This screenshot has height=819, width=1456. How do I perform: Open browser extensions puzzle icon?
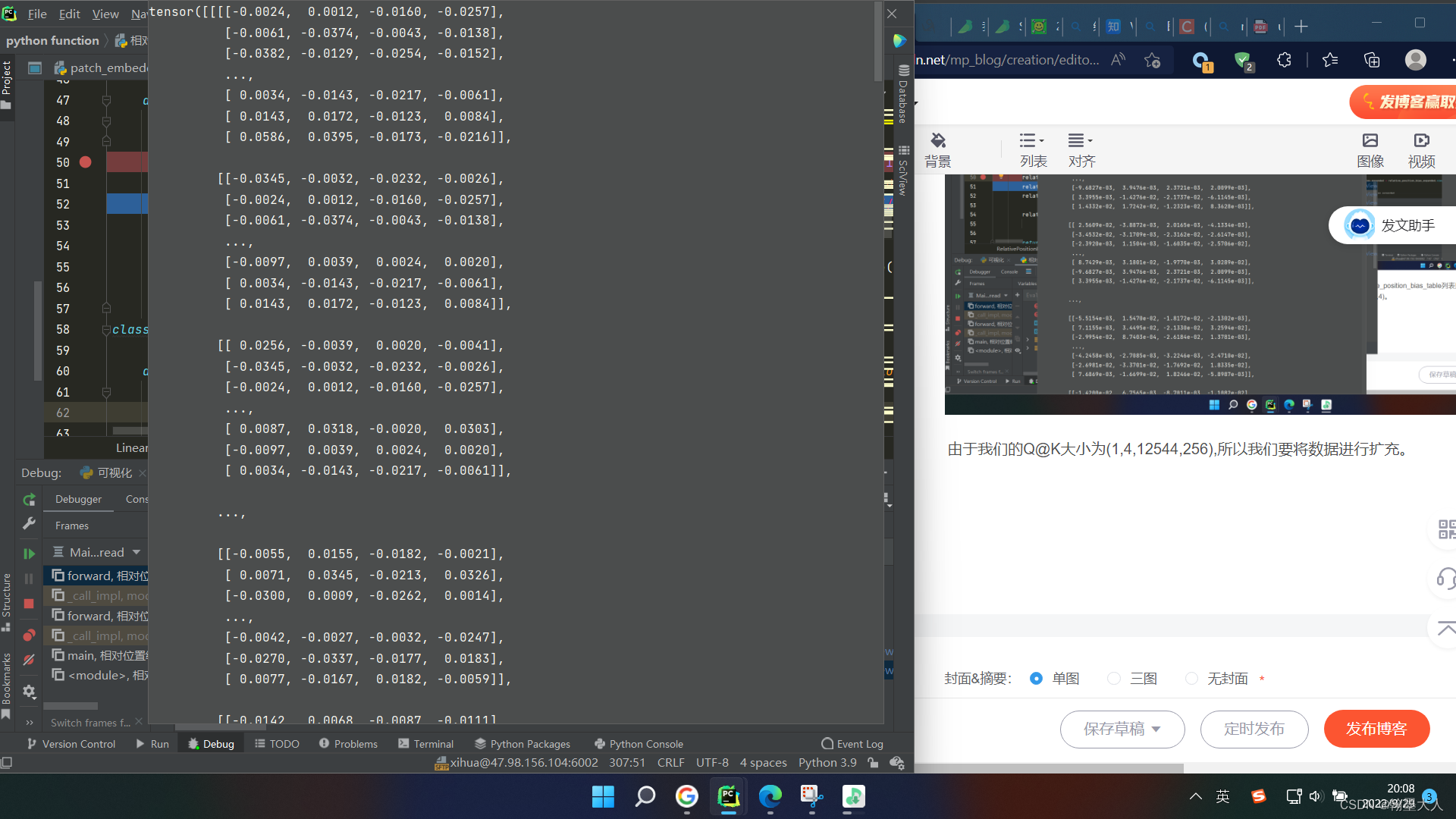point(1284,60)
